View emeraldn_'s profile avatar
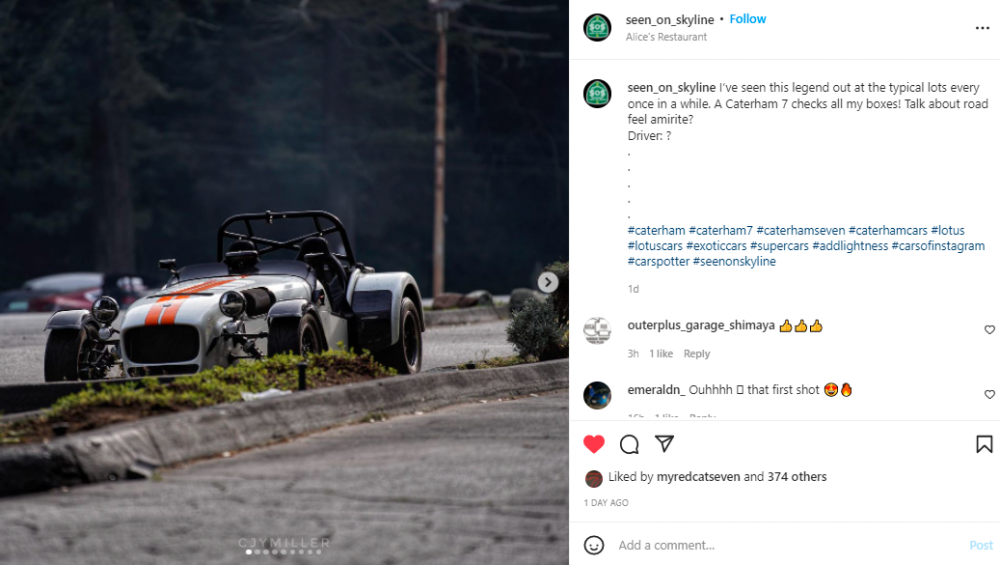This screenshot has width=1000, height=565. 597,395
